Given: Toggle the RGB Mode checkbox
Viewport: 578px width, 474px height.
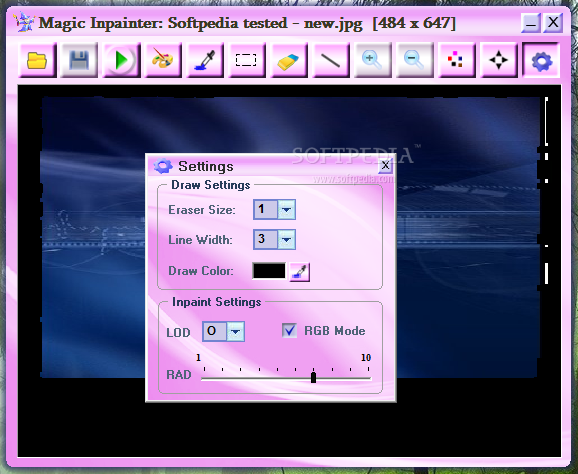Looking at the screenshot, I should click(x=289, y=330).
